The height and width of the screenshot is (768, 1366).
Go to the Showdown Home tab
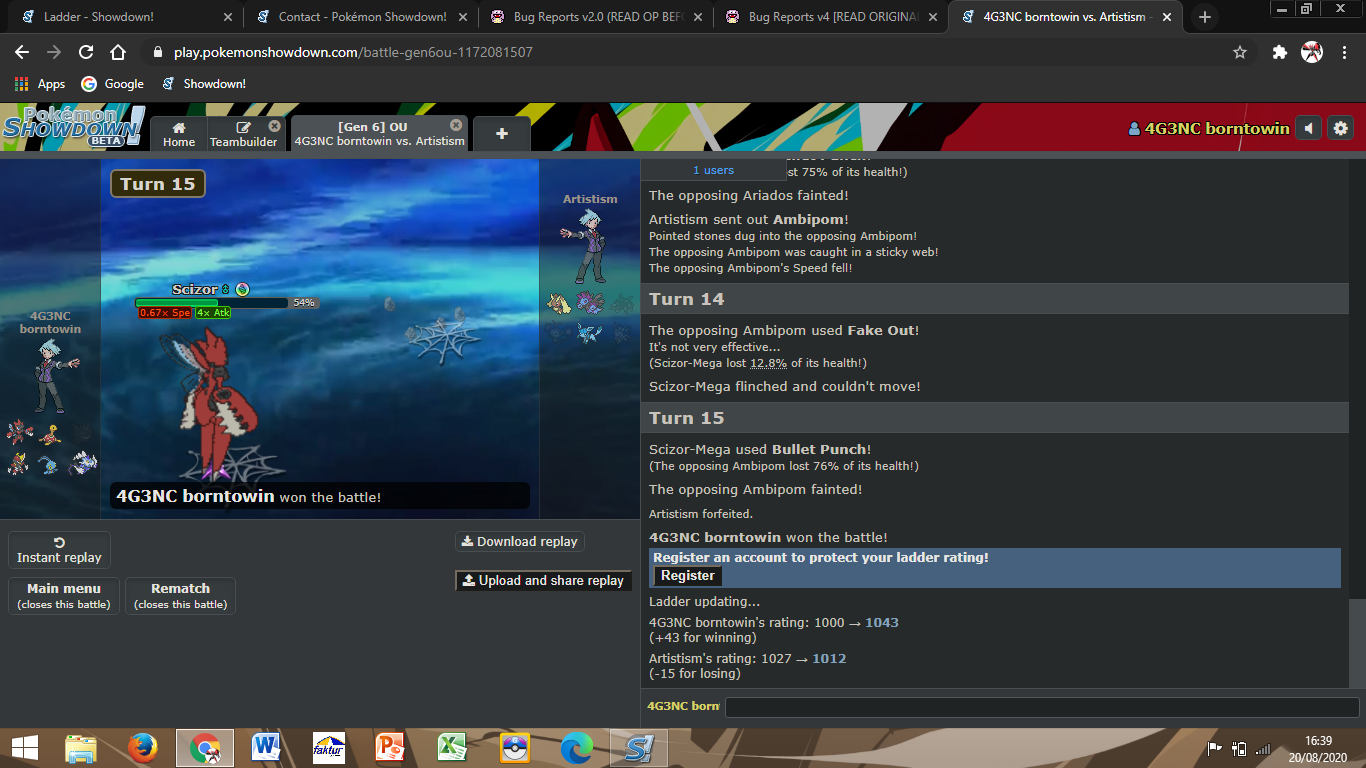point(179,134)
